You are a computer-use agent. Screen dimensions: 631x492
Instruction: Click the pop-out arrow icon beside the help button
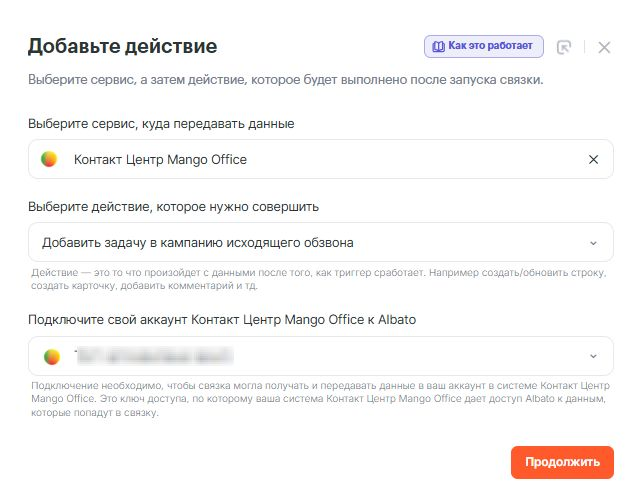coord(565,47)
